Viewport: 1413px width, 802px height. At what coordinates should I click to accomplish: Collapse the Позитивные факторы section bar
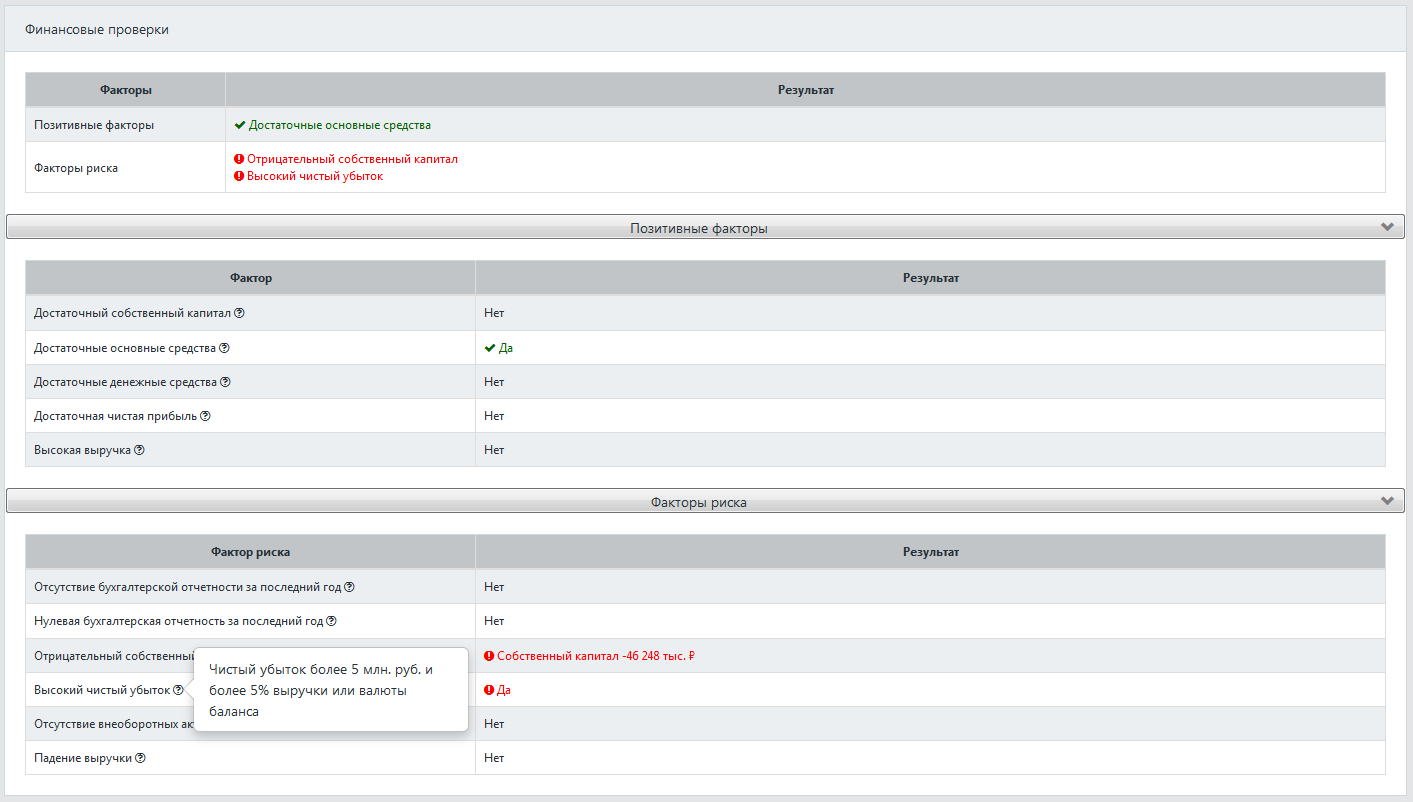pyautogui.click(x=698, y=228)
